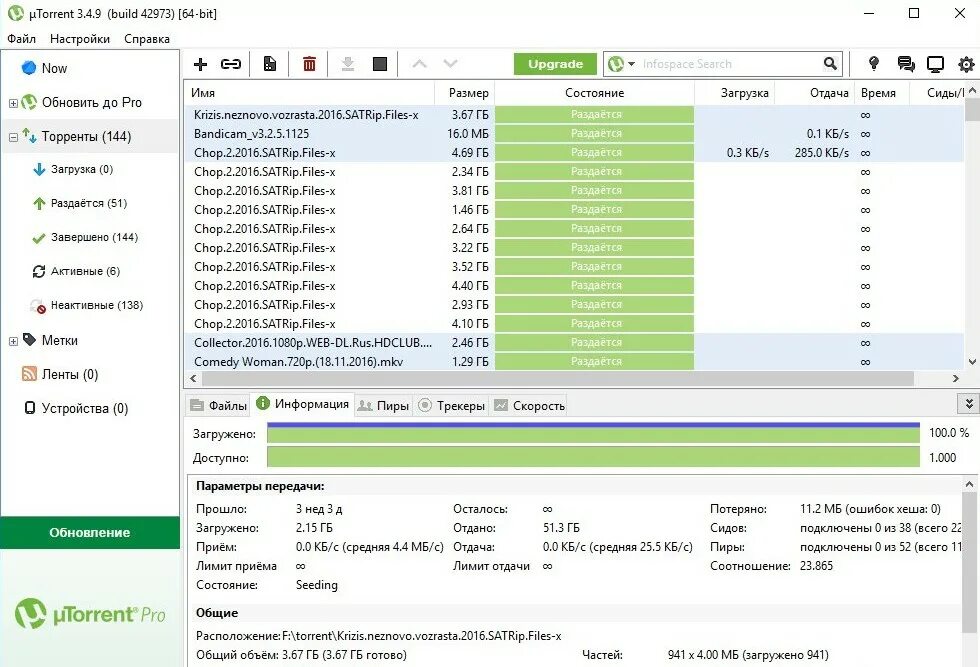Switch to the Файлы tab

click(218, 406)
